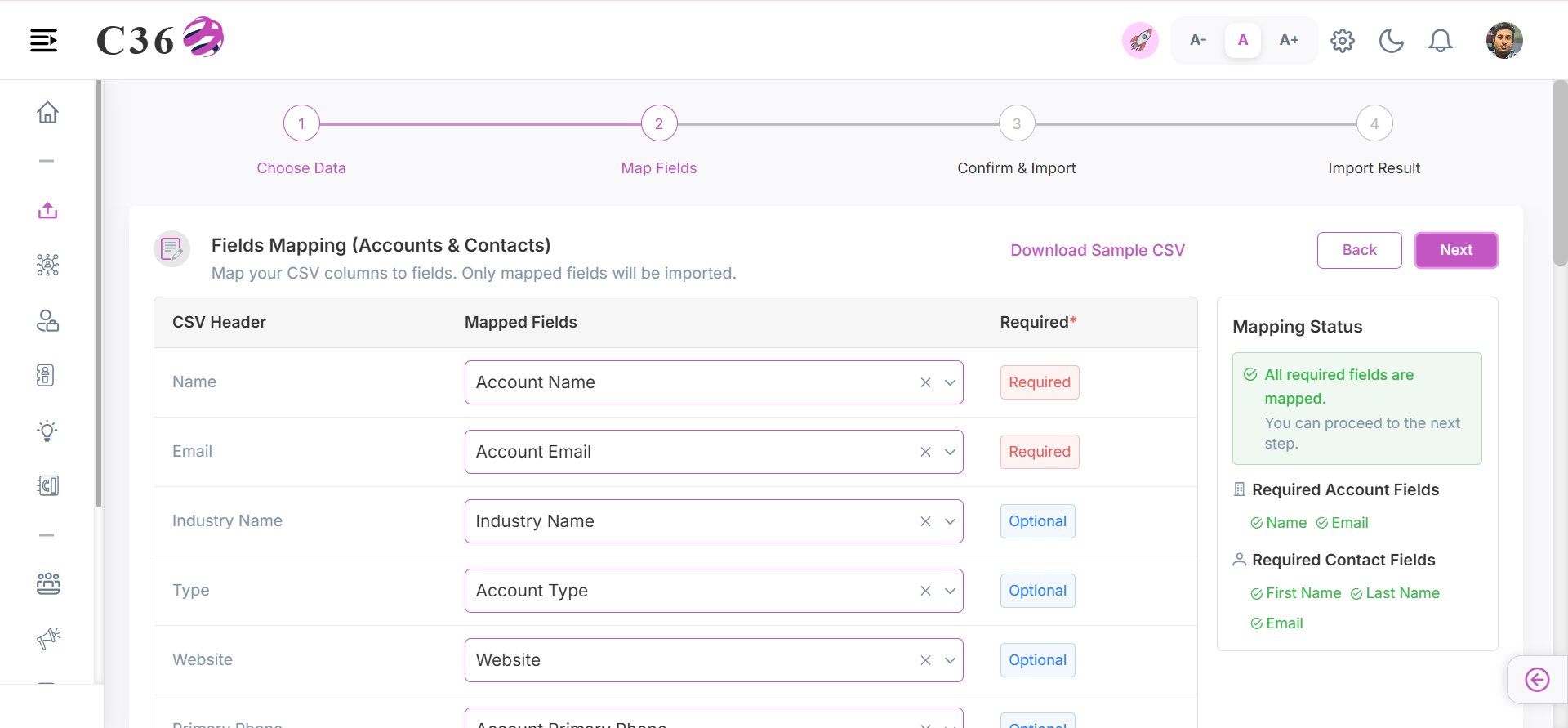Open the lightbulb ideas sidebar icon
This screenshot has width=1568, height=728.
click(47, 431)
